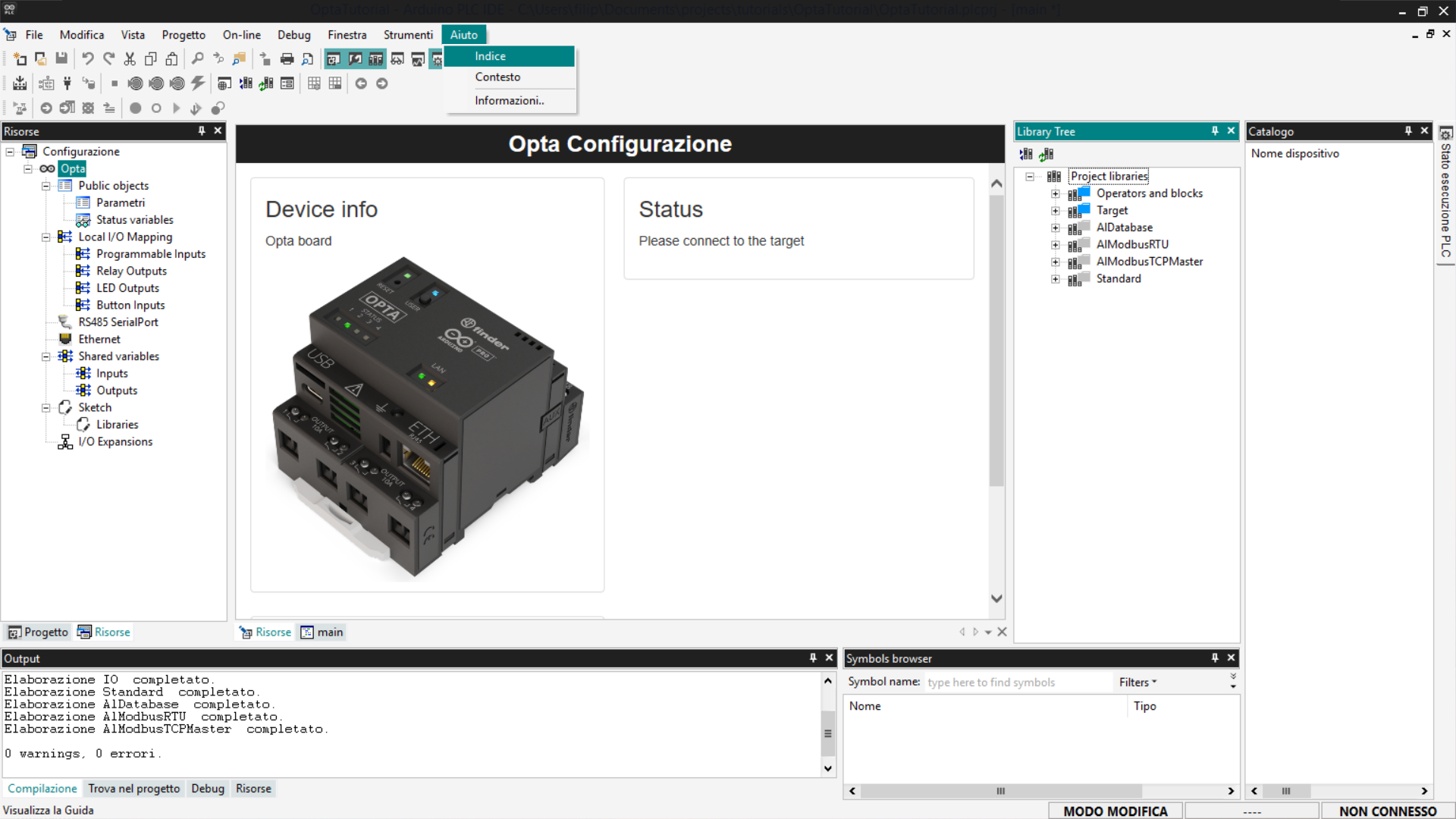Image resolution: width=1456 pixels, height=819 pixels.
Task: Collapse the Local I/O Mapping node
Action: [x=46, y=237]
